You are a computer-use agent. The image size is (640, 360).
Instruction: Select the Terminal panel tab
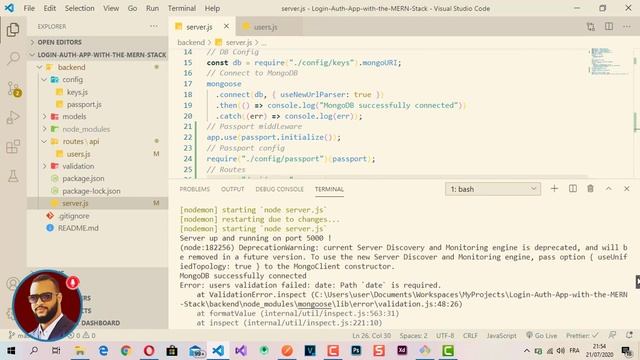[x=329, y=189]
